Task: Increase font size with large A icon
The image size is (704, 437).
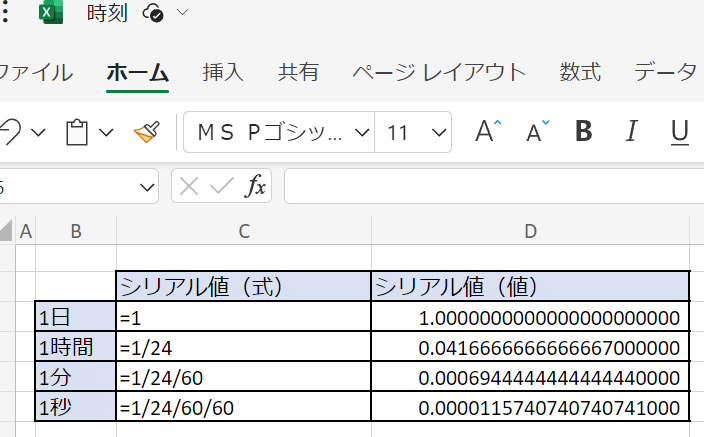Action: 488,132
